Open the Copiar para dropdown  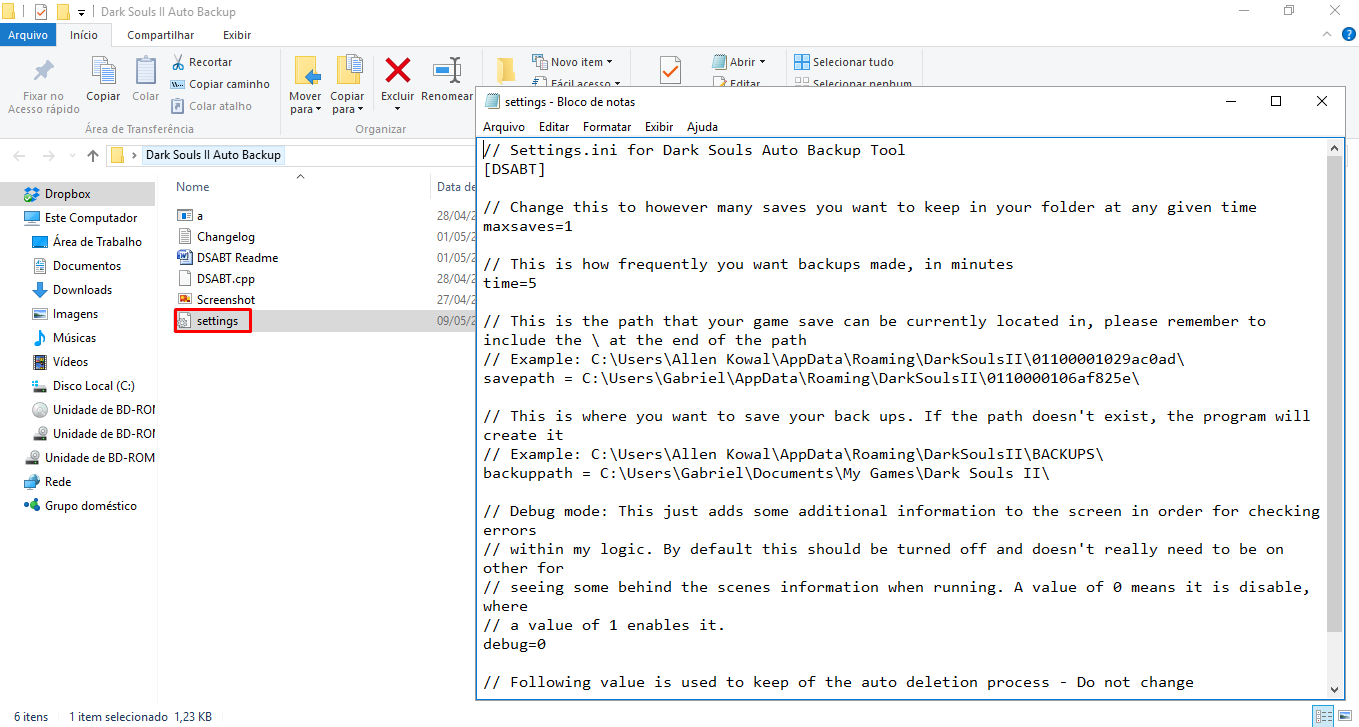coord(348,103)
